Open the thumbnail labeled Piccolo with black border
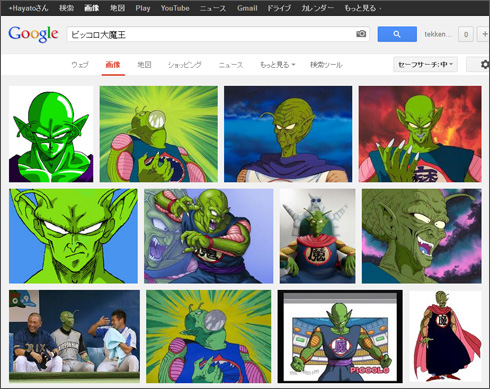 [x=340, y=336]
